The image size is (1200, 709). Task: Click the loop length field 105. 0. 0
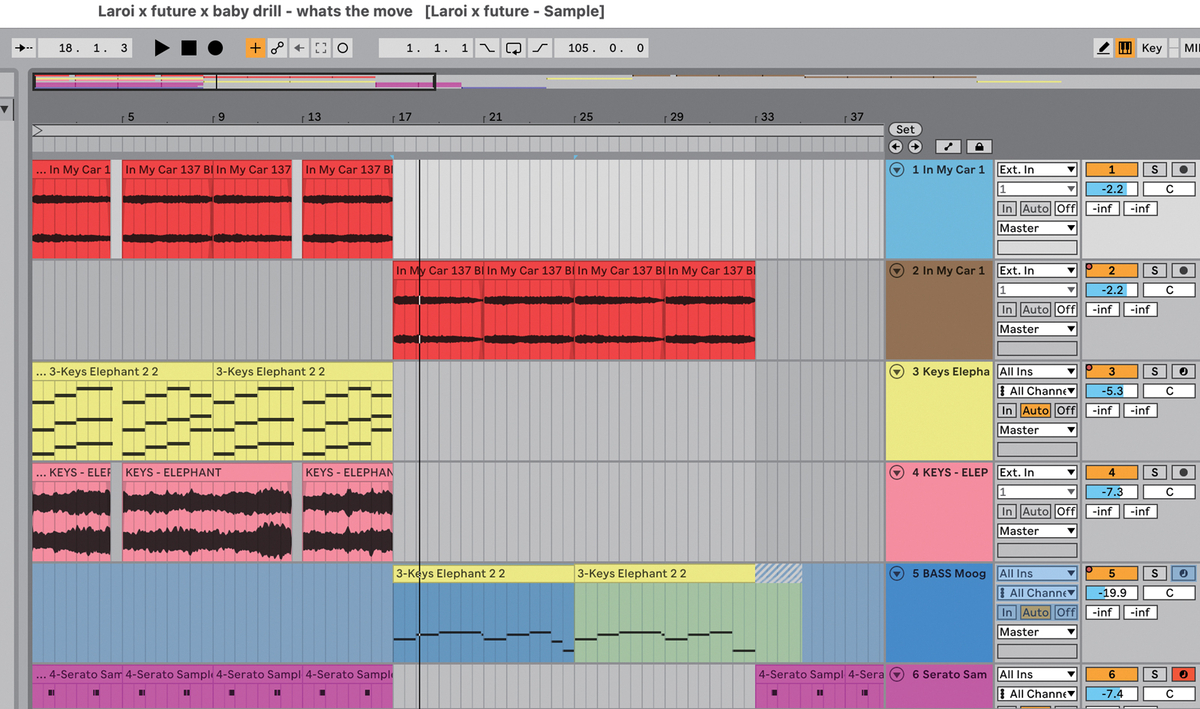(x=602, y=48)
